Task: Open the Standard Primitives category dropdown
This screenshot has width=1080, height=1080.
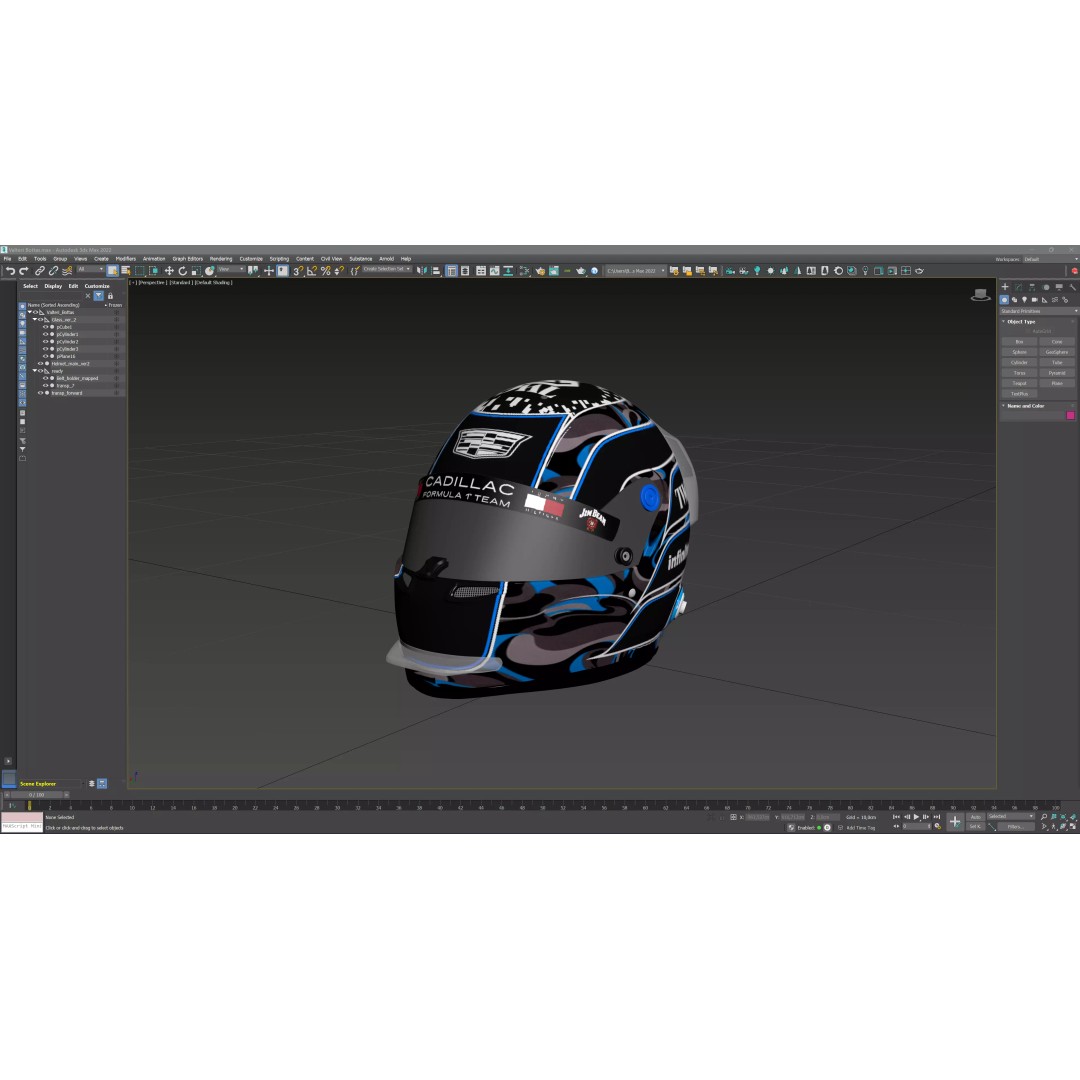Action: coord(1039,311)
